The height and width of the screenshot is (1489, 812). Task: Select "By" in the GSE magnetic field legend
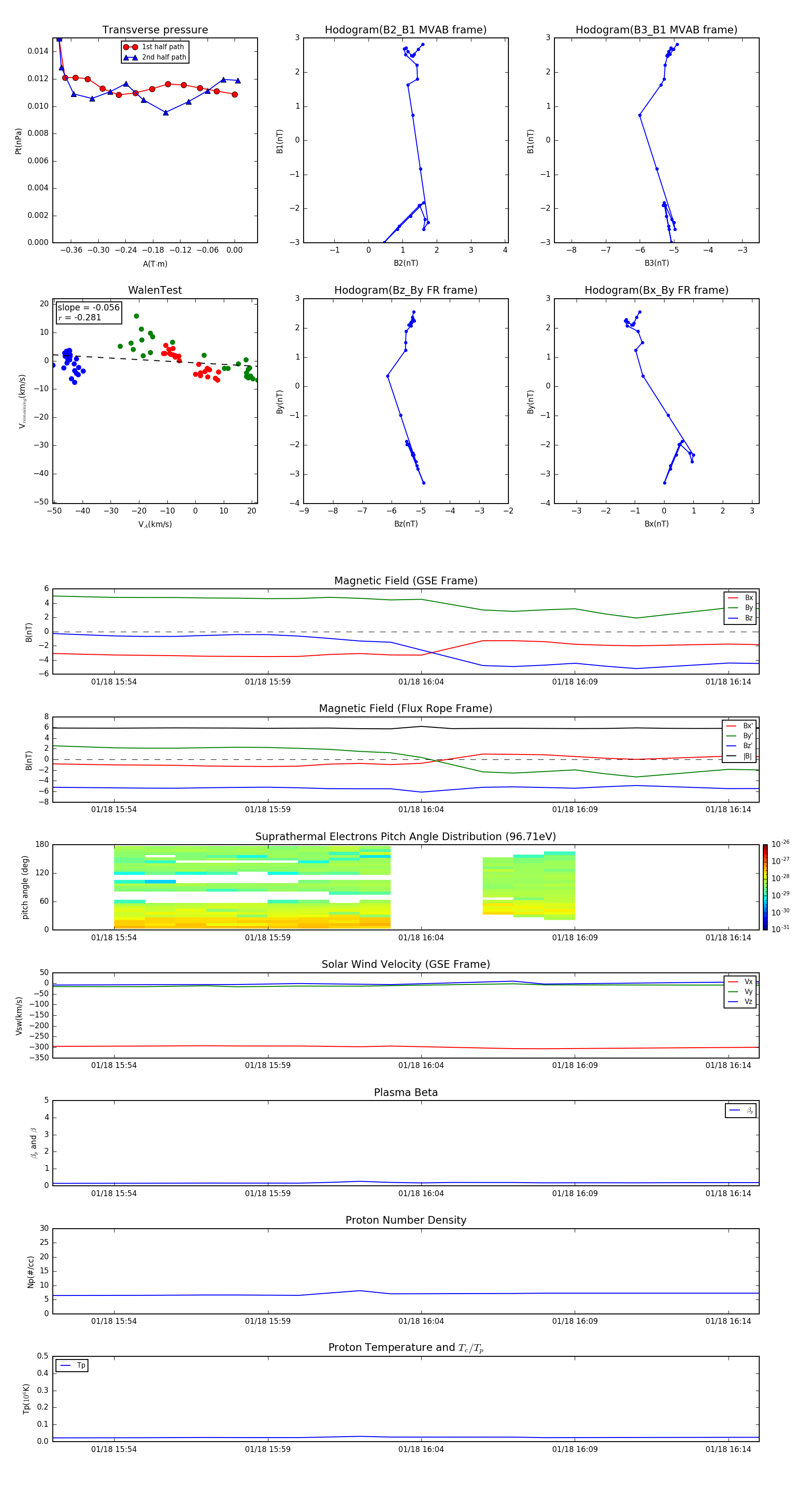click(x=740, y=607)
